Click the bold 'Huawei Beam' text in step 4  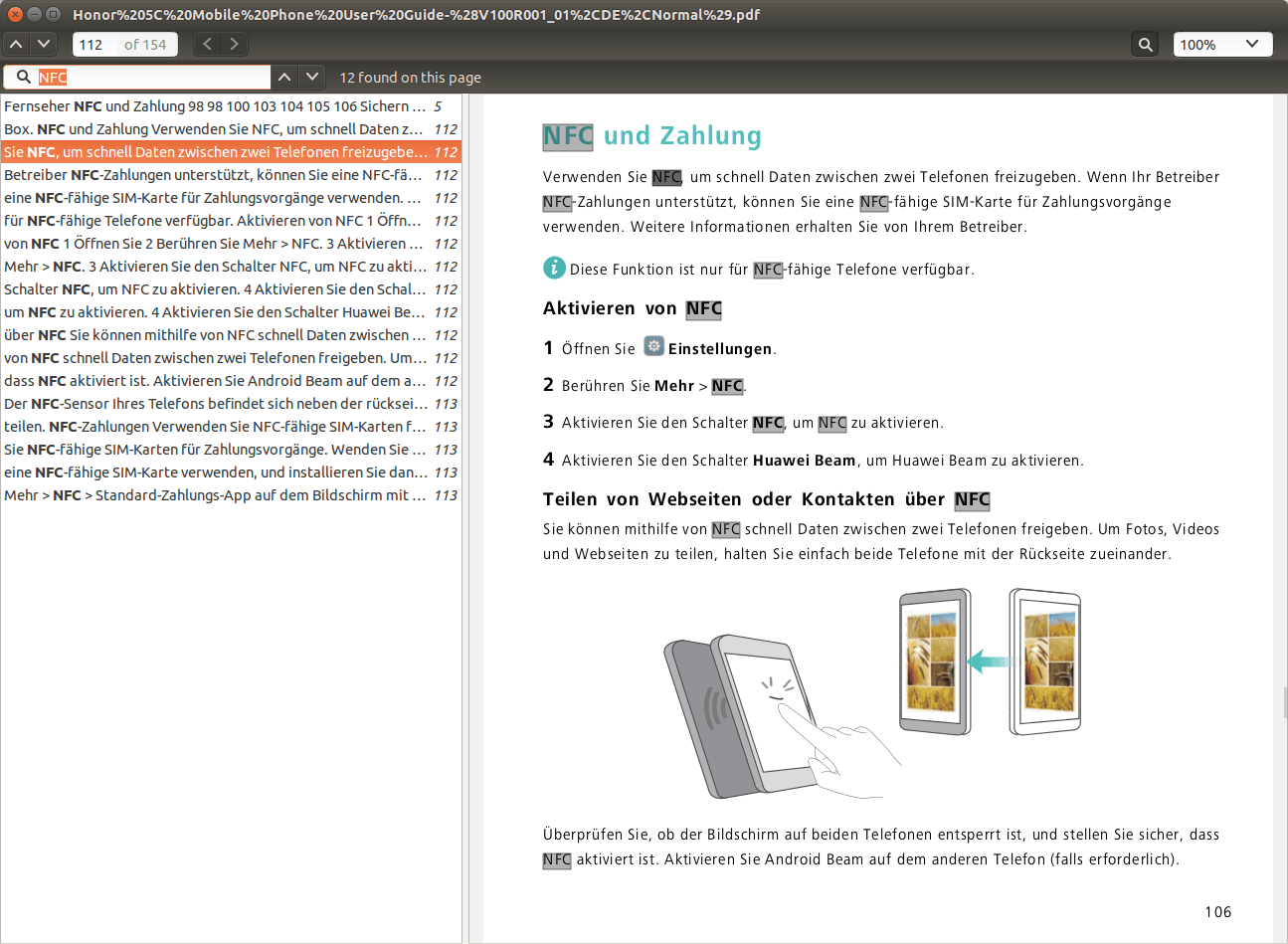804,461
